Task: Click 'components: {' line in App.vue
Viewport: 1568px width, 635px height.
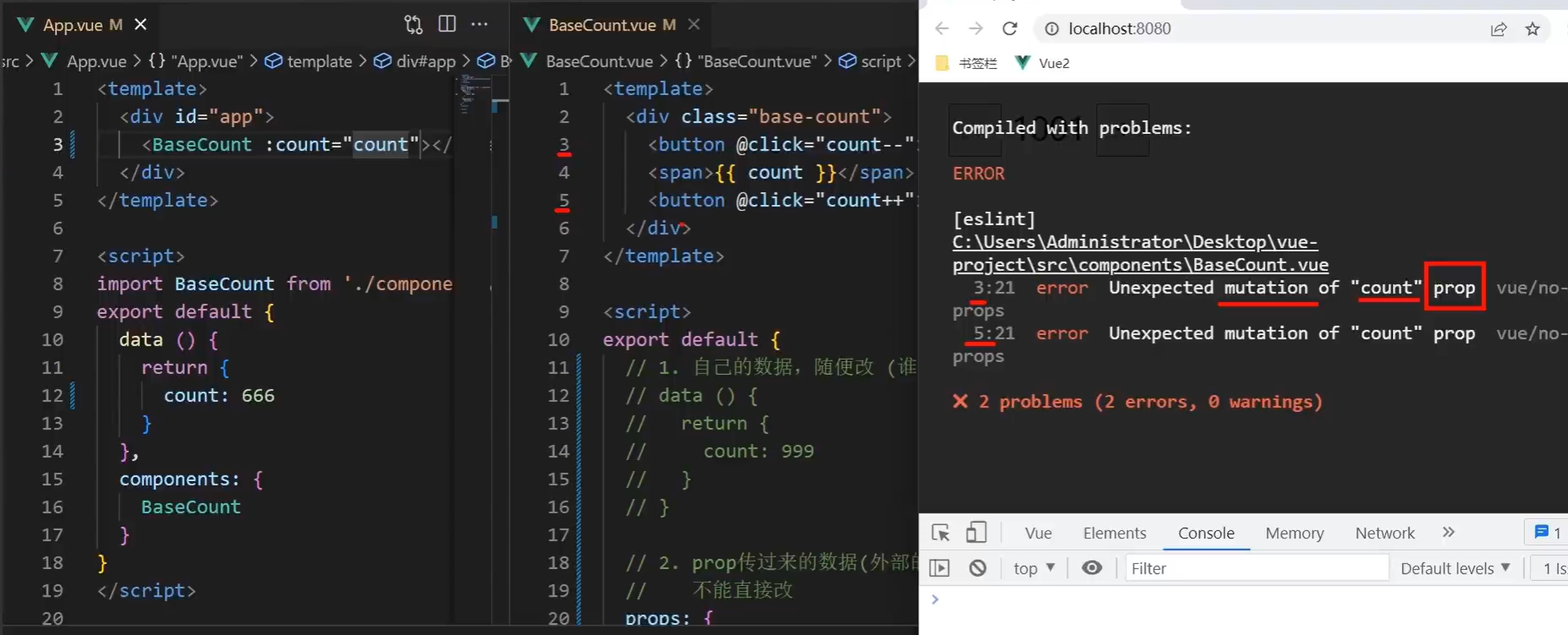Action: pos(191,479)
